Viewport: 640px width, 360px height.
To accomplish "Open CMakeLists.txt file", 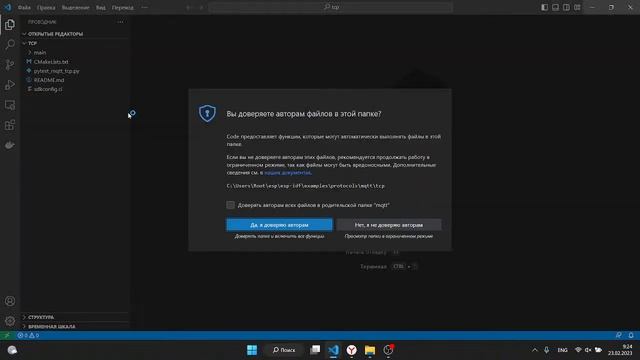I will coord(51,62).
